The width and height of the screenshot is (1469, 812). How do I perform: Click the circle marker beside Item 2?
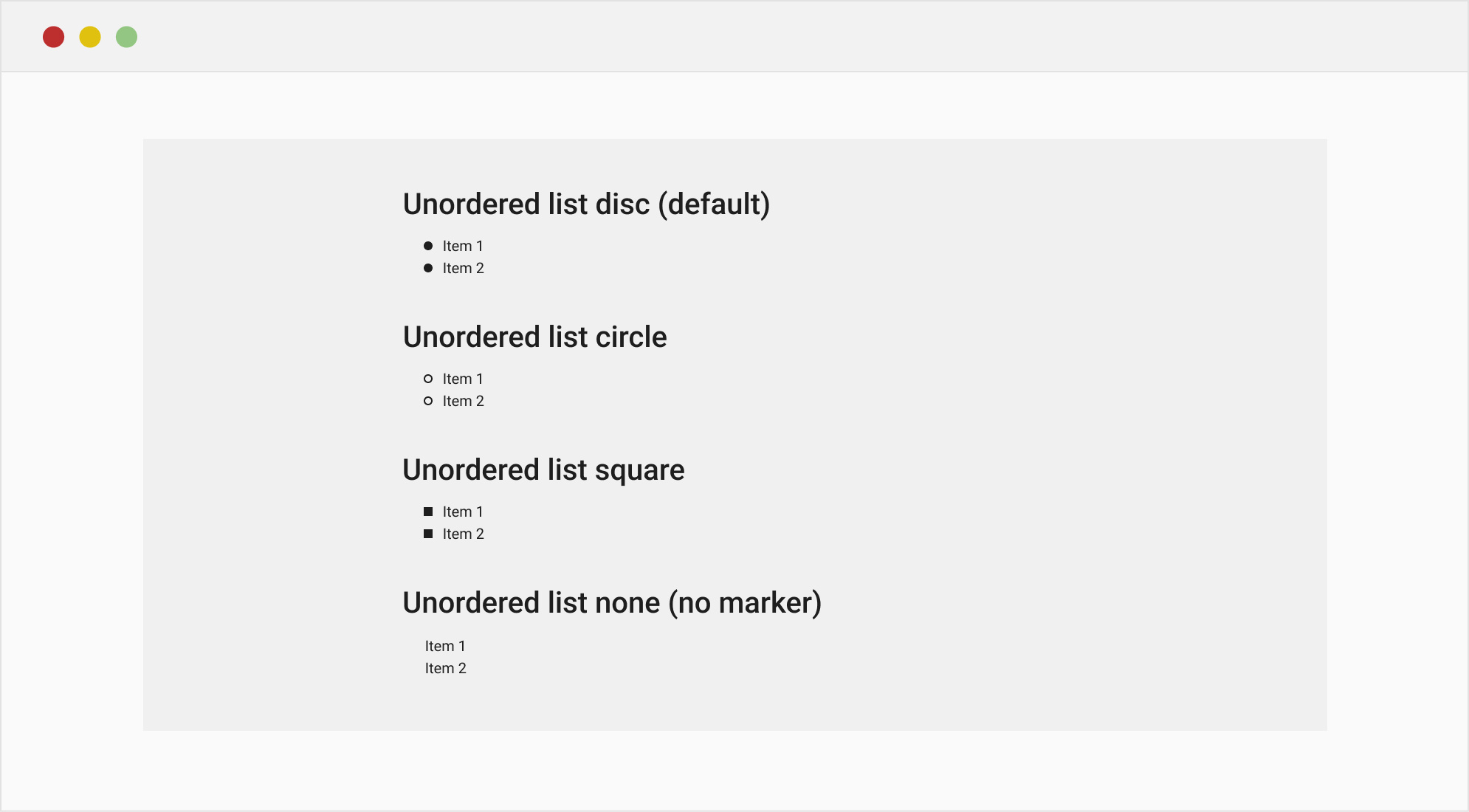coord(430,400)
